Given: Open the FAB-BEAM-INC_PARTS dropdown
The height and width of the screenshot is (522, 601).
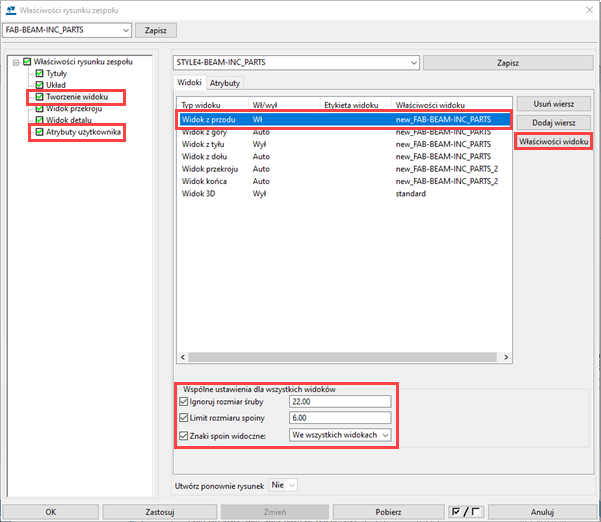Looking at the screenshot, I should pos(123,30).
